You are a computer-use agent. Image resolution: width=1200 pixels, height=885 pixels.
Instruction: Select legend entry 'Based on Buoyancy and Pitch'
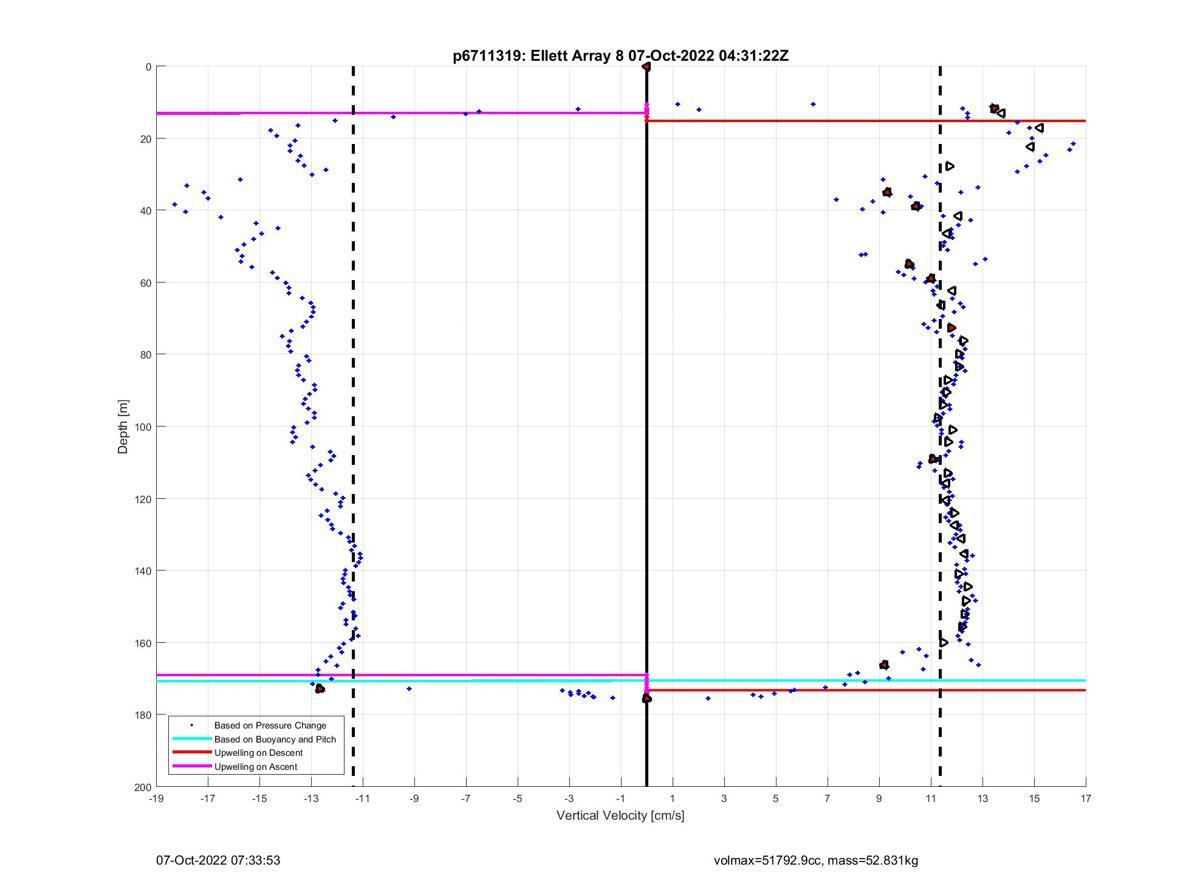[x=275, y=739]
